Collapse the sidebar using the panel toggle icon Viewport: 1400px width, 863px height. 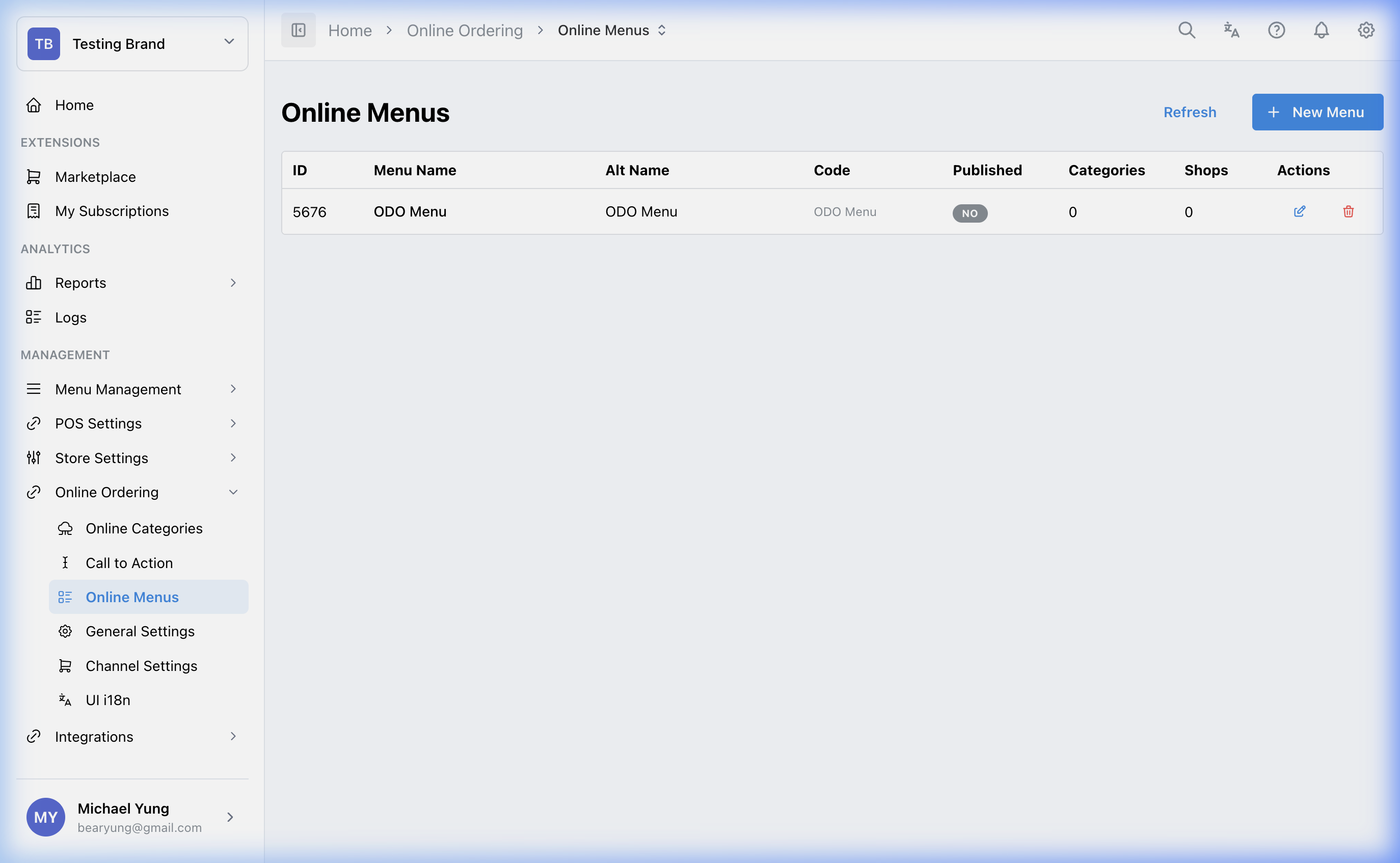click(x=298, y=30)
